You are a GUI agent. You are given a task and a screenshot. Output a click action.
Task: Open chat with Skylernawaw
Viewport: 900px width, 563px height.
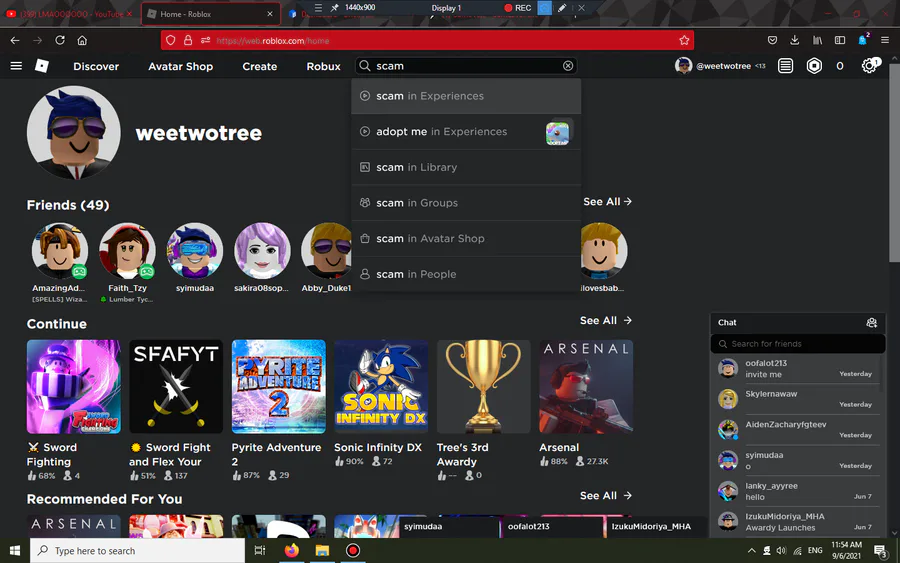[798, 399]
